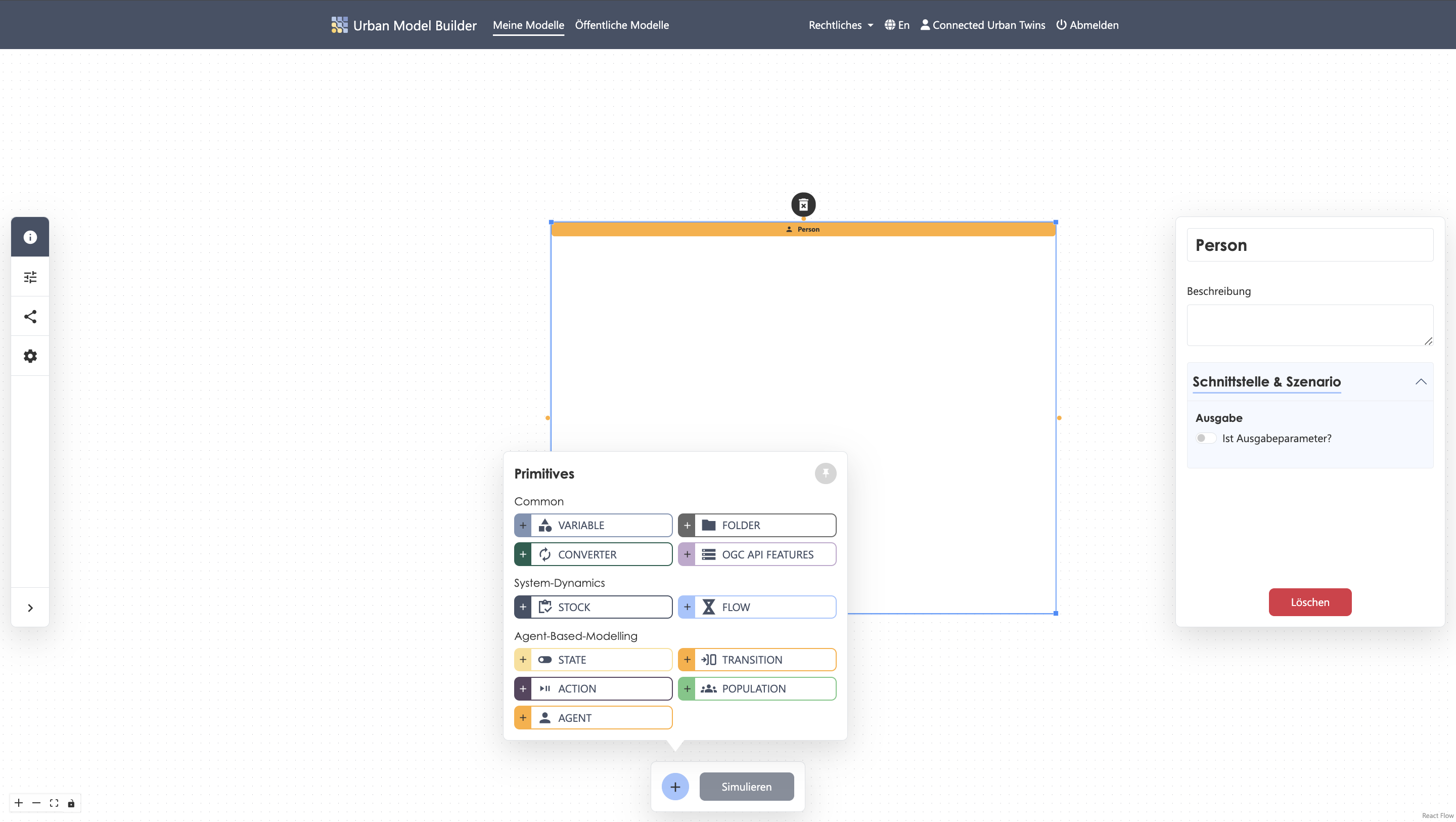The height and width of the screenshot is (822, 1456).
Task: Click the round blue add-primitive button
Action: pyautogui.click(x=675, y=787)
